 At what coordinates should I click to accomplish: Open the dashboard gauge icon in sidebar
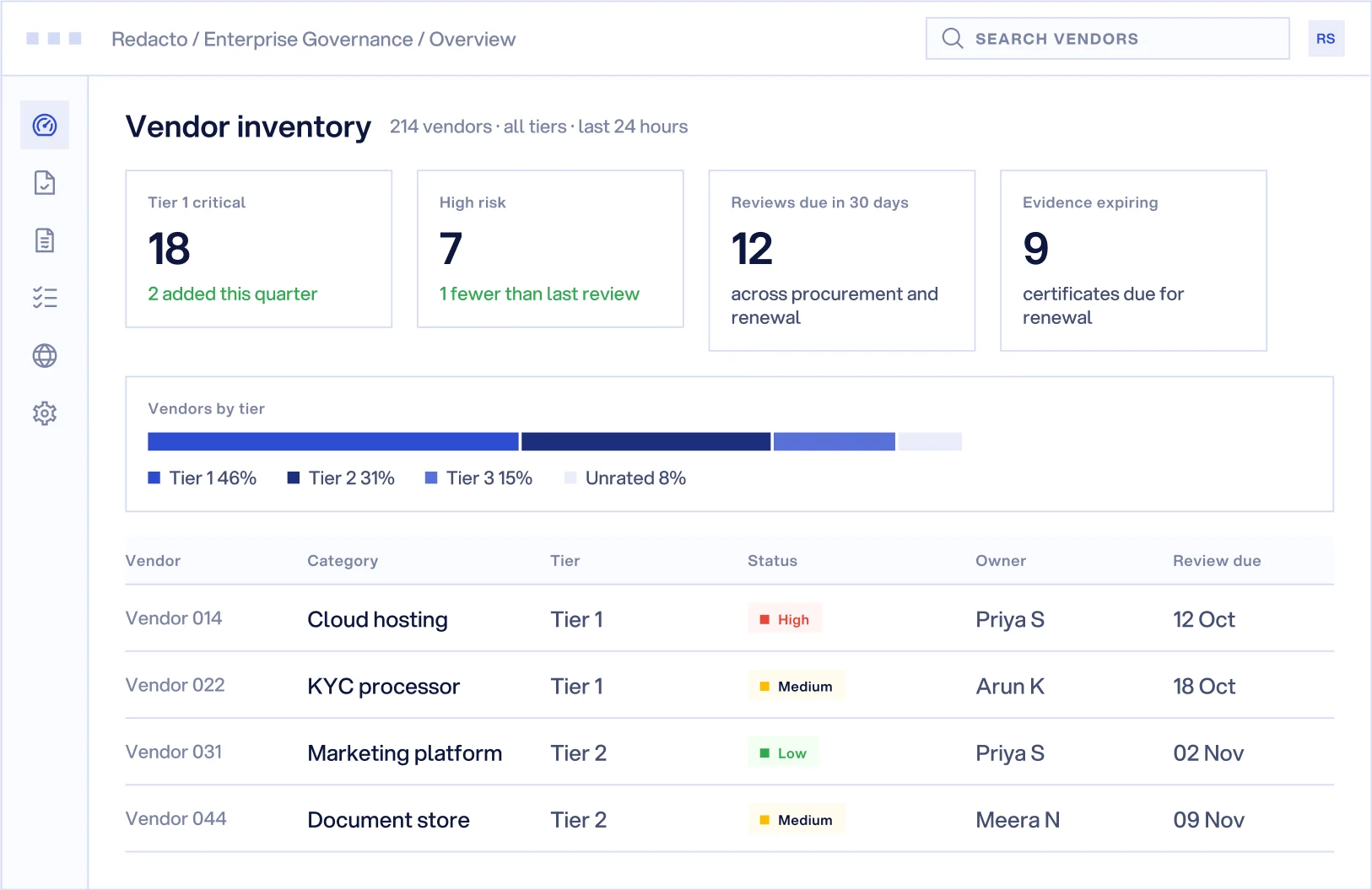point(45,126)
